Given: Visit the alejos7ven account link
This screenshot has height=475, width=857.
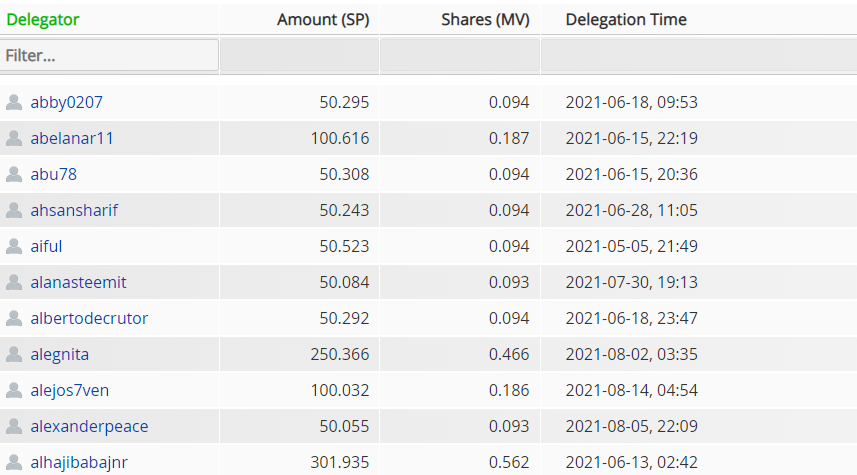Looking at the screenshot, I should [72, 390].
